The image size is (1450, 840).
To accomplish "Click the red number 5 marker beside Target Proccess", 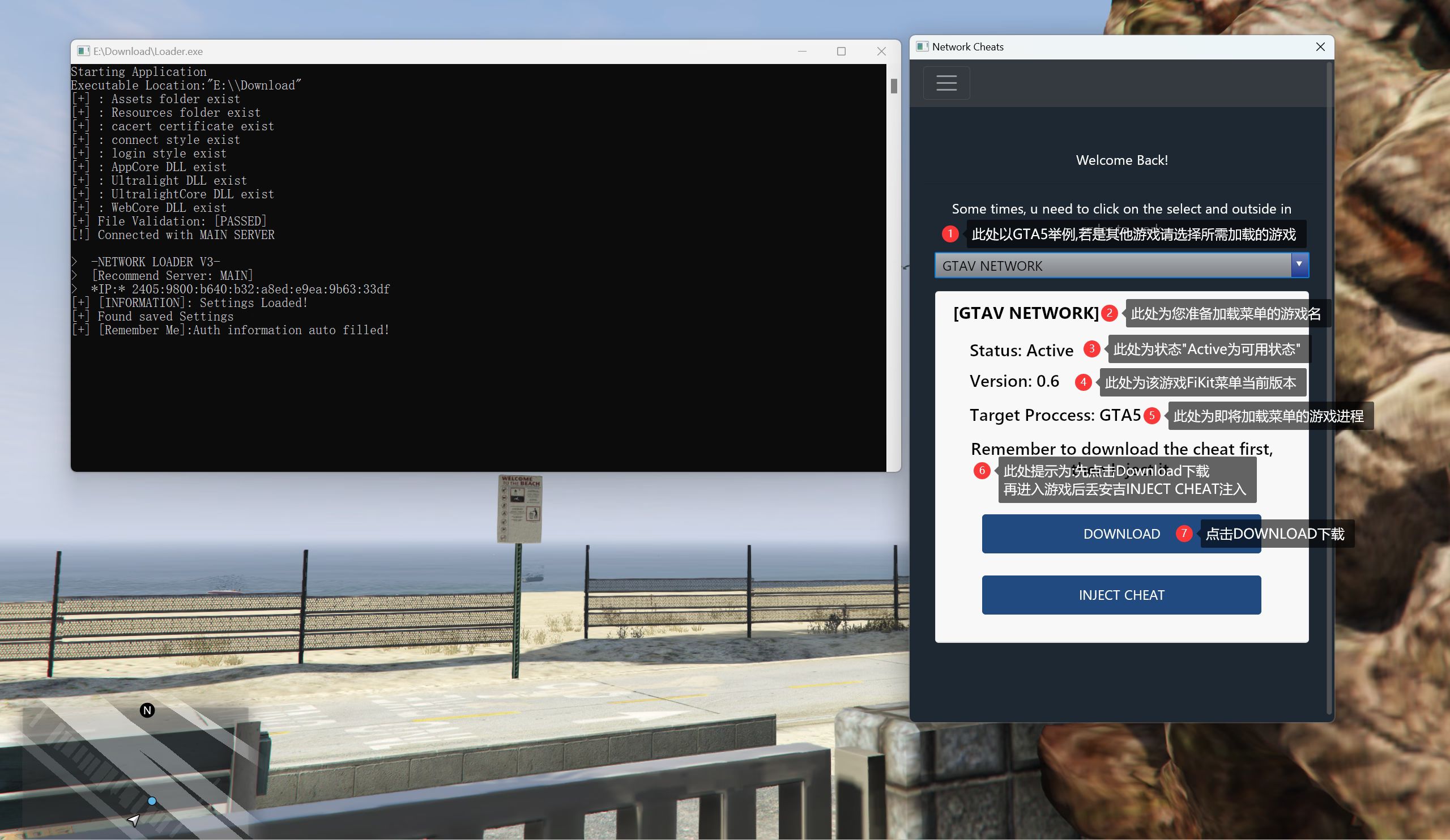I will pyautogui.click(x=1152, y=415).
